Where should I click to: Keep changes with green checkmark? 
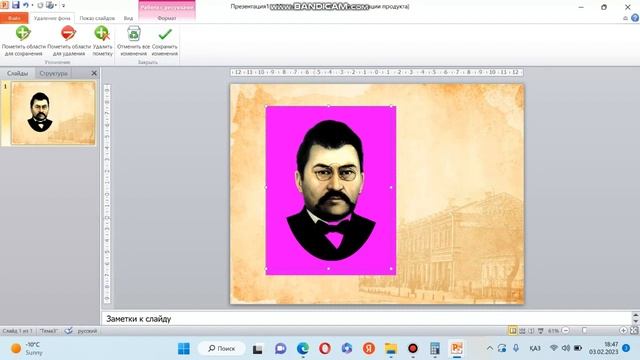coord(165,41)
